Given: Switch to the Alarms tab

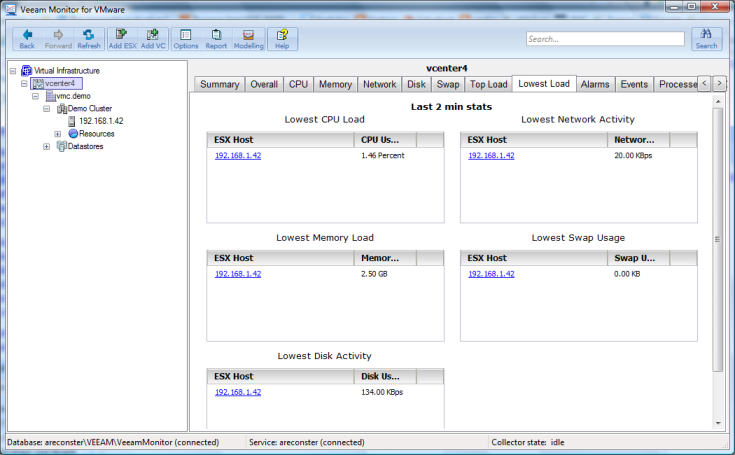Looking at the screenshot, I should pyautogui.click(x=594, y=85).
